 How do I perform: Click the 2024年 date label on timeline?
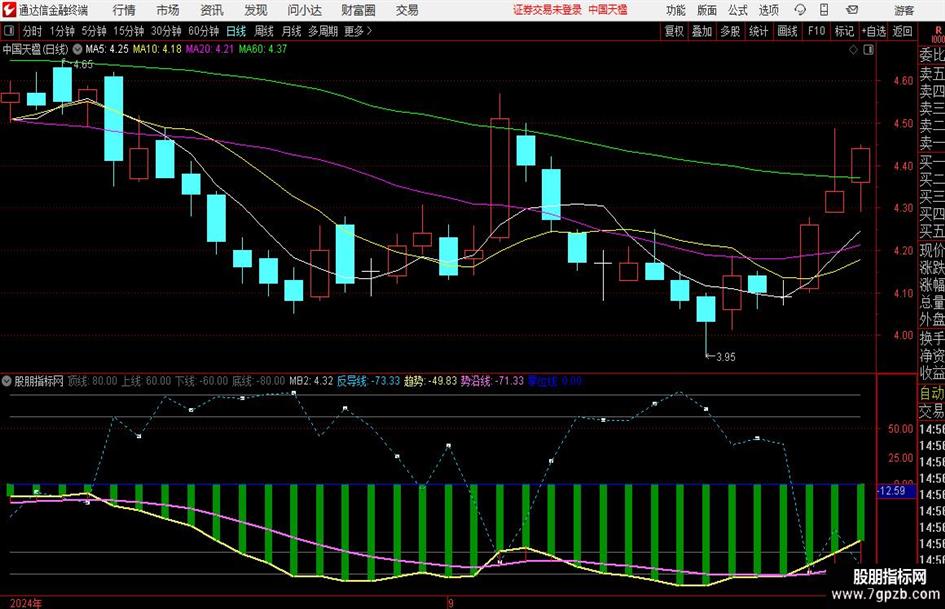tap(26, 603)
